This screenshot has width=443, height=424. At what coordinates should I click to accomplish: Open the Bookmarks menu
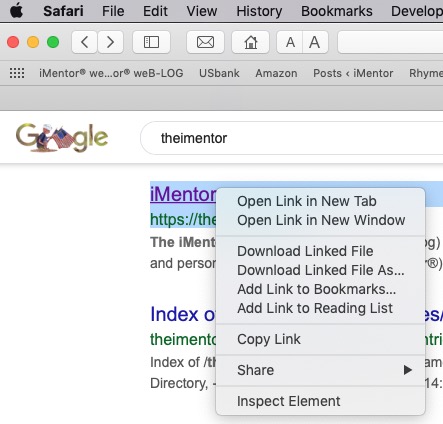point(337,11)
